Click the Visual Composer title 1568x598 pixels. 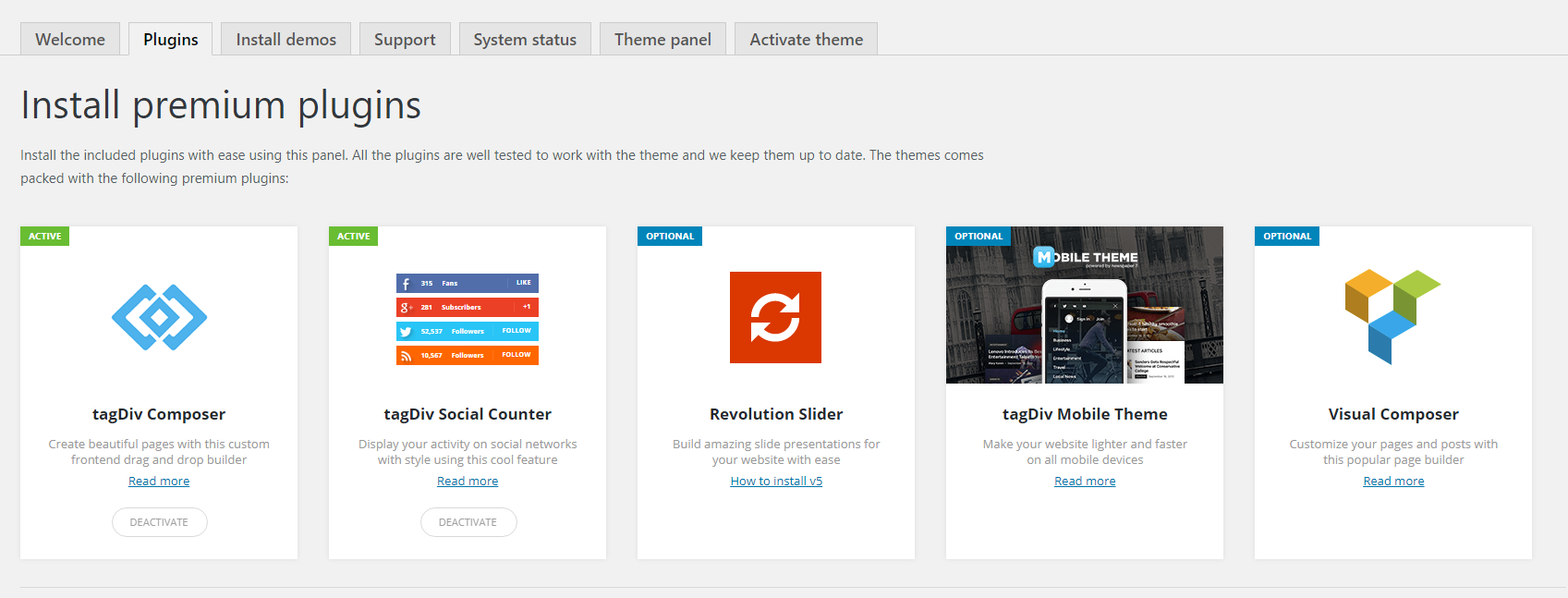(x=1393, y=414)
